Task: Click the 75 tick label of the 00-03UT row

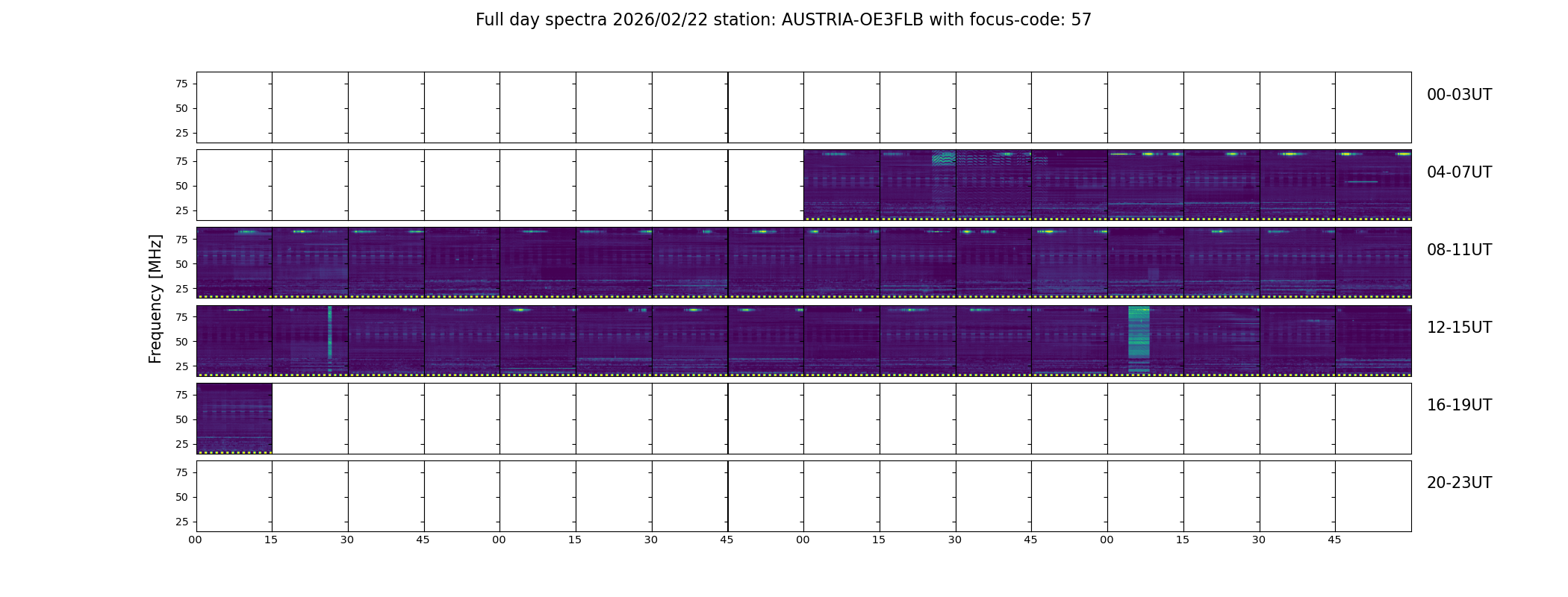Action: tap(181, 84)
